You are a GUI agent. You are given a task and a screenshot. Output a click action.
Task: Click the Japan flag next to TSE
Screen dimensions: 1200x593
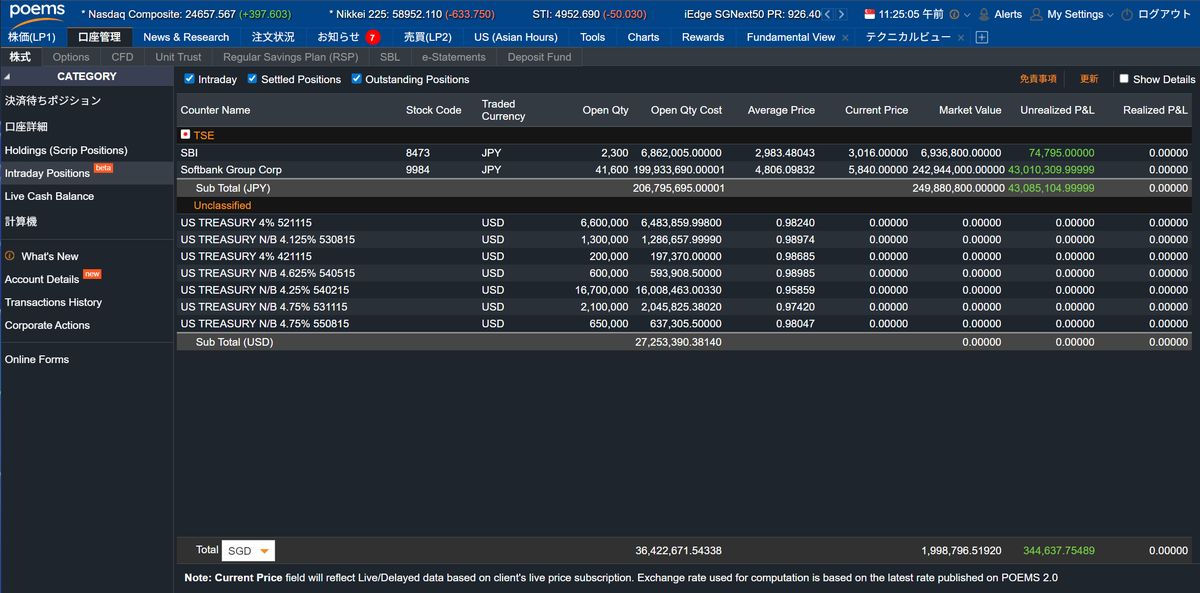click(x=185, y=134)
